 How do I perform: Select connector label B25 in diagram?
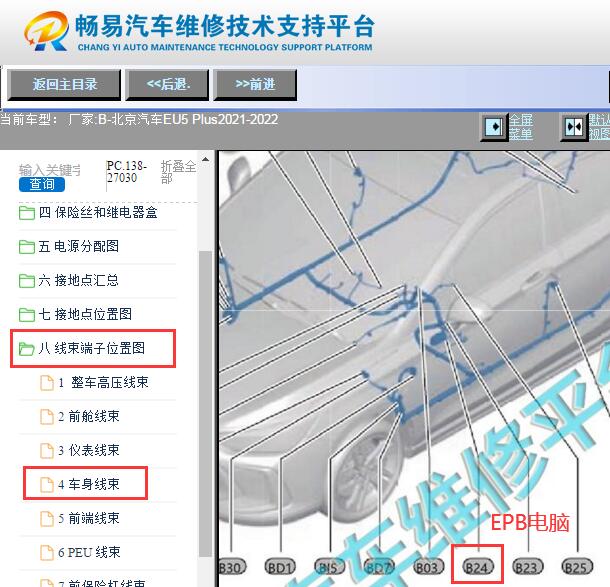pos(577,568)
